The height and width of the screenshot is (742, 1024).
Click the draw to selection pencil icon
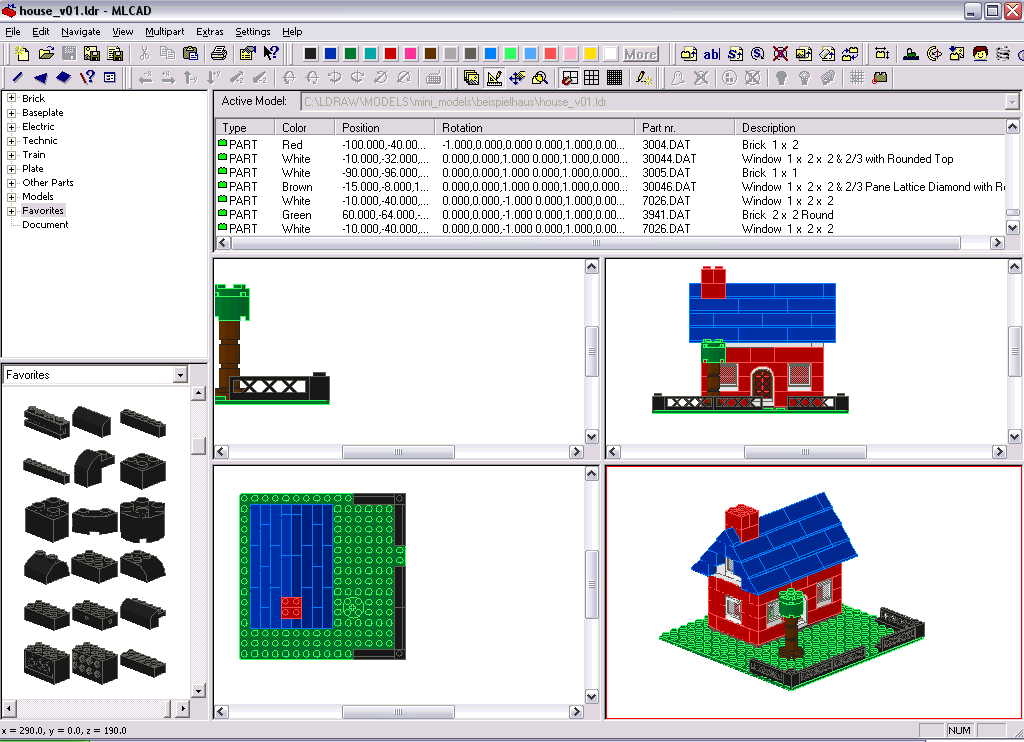point(644,78)
